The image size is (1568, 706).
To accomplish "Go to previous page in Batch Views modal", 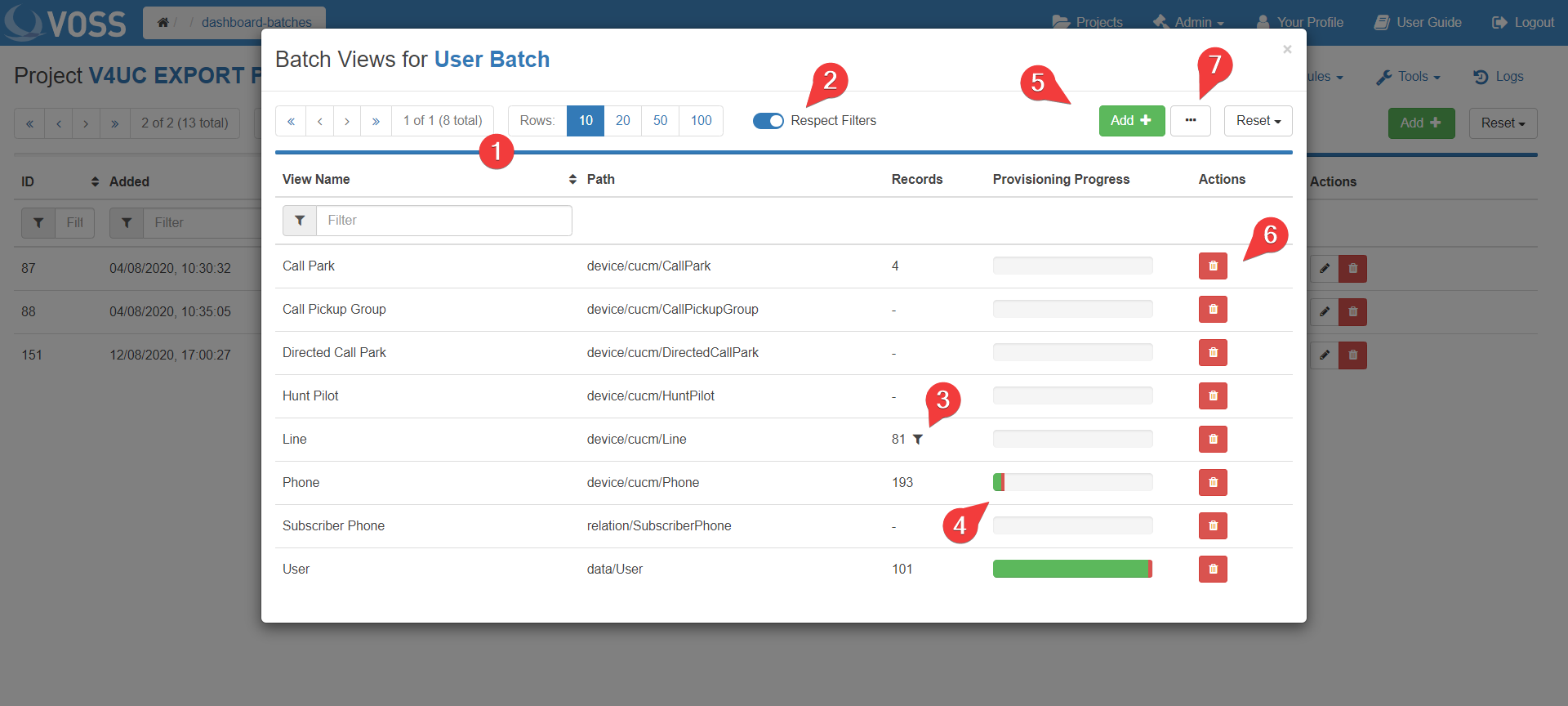I will tap(320, 121).
